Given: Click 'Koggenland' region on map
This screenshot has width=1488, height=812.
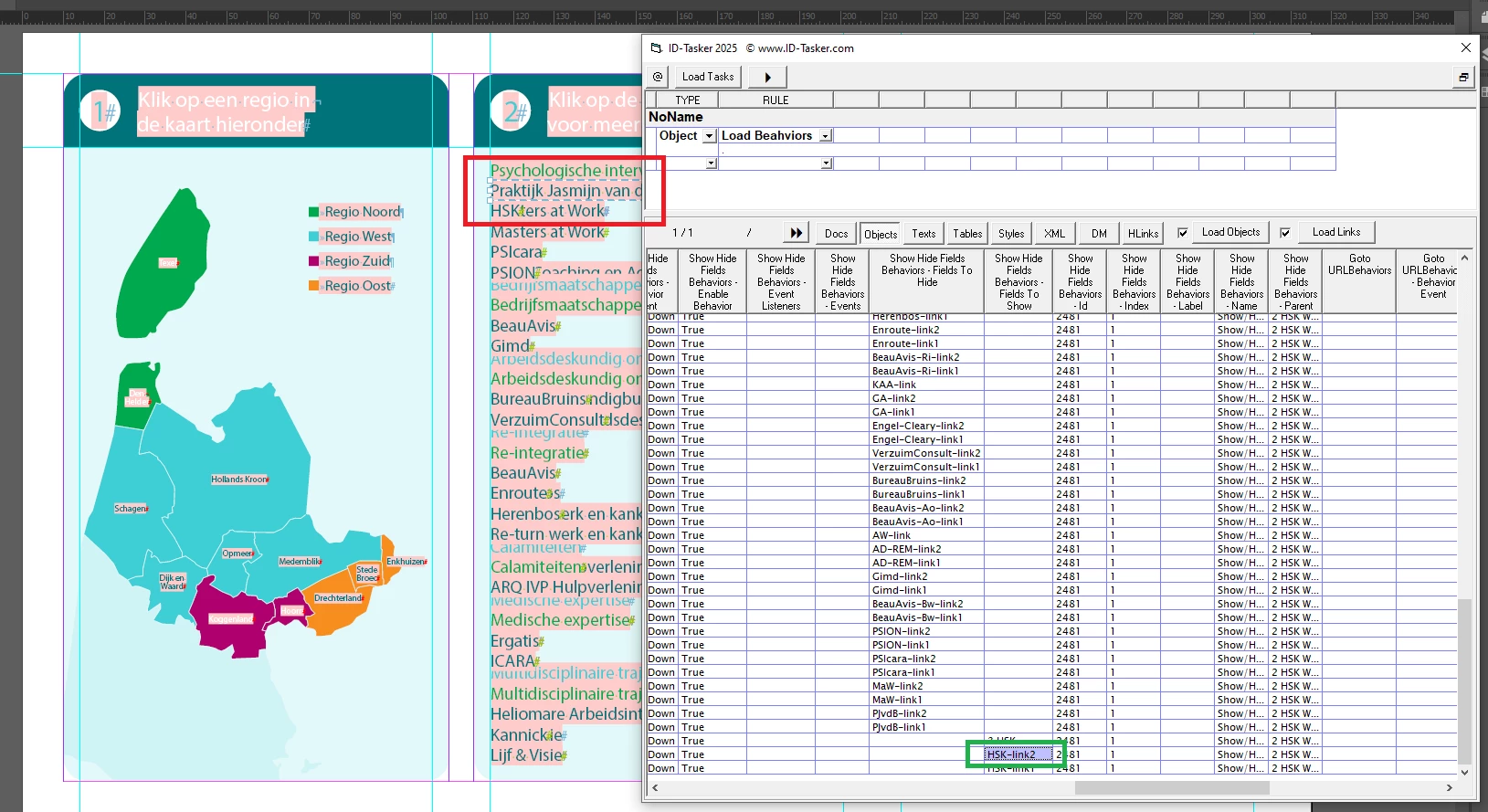Looking at the screenshot, I should pyautogui.click(x=231, y=618).
